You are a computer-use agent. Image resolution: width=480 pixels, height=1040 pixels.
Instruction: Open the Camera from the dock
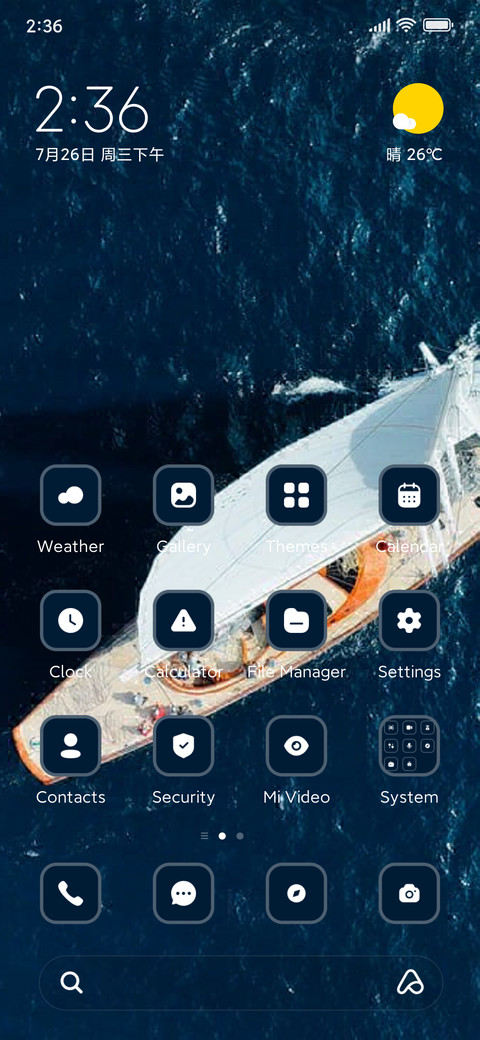click(x=409, y=893)
